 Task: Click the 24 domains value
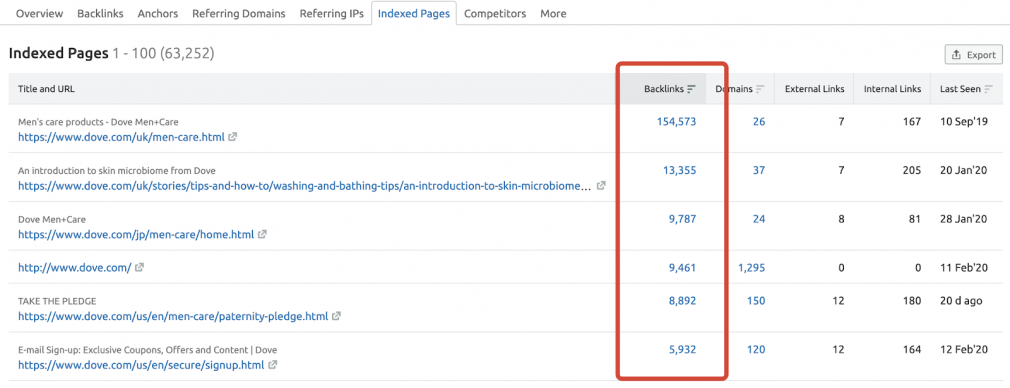[759, 219]
